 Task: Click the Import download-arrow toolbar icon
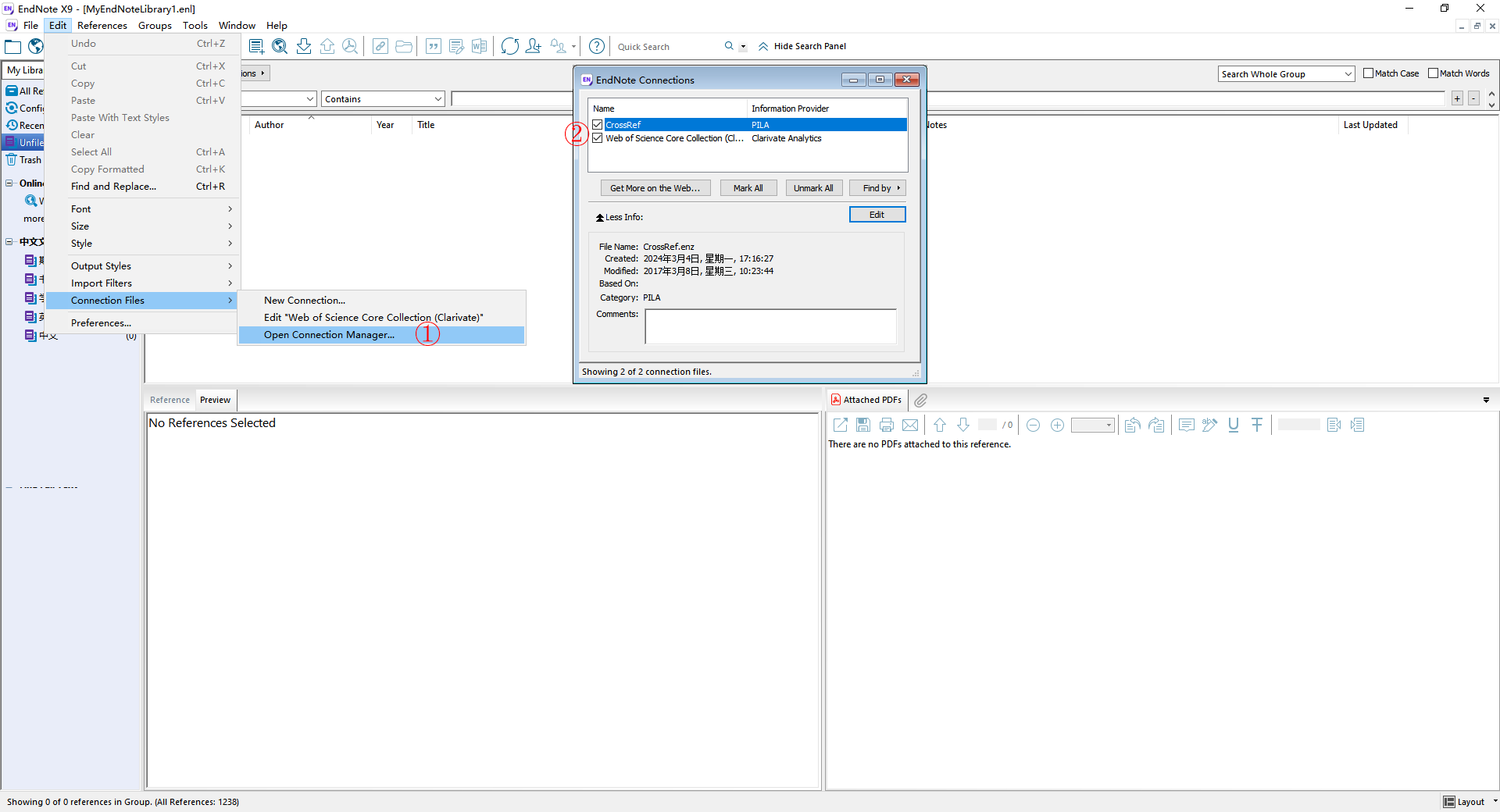[x=304, y=46]
